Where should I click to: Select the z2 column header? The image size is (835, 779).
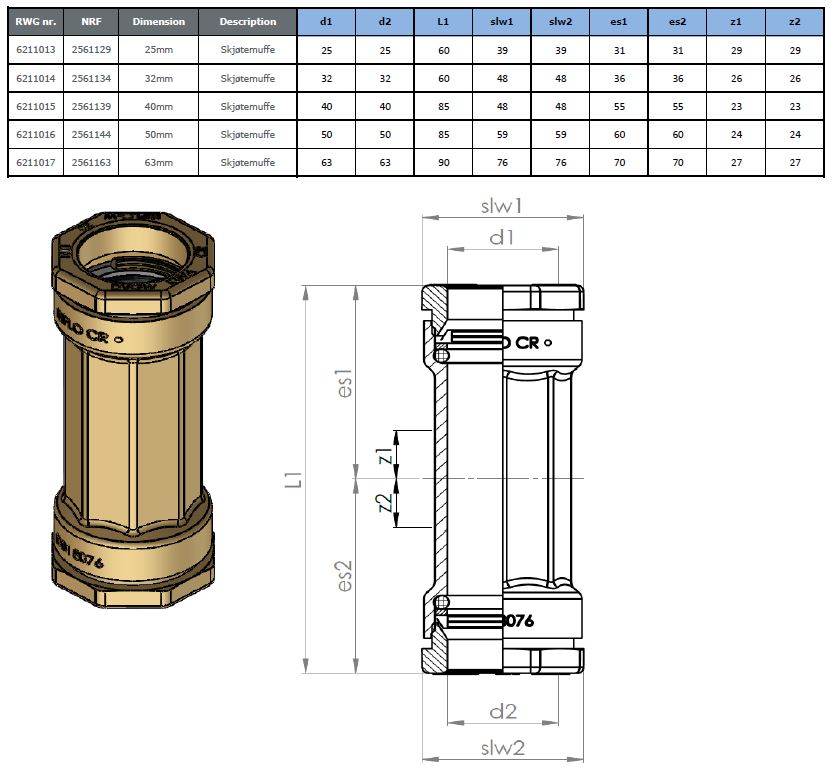[x=794, y=21]
